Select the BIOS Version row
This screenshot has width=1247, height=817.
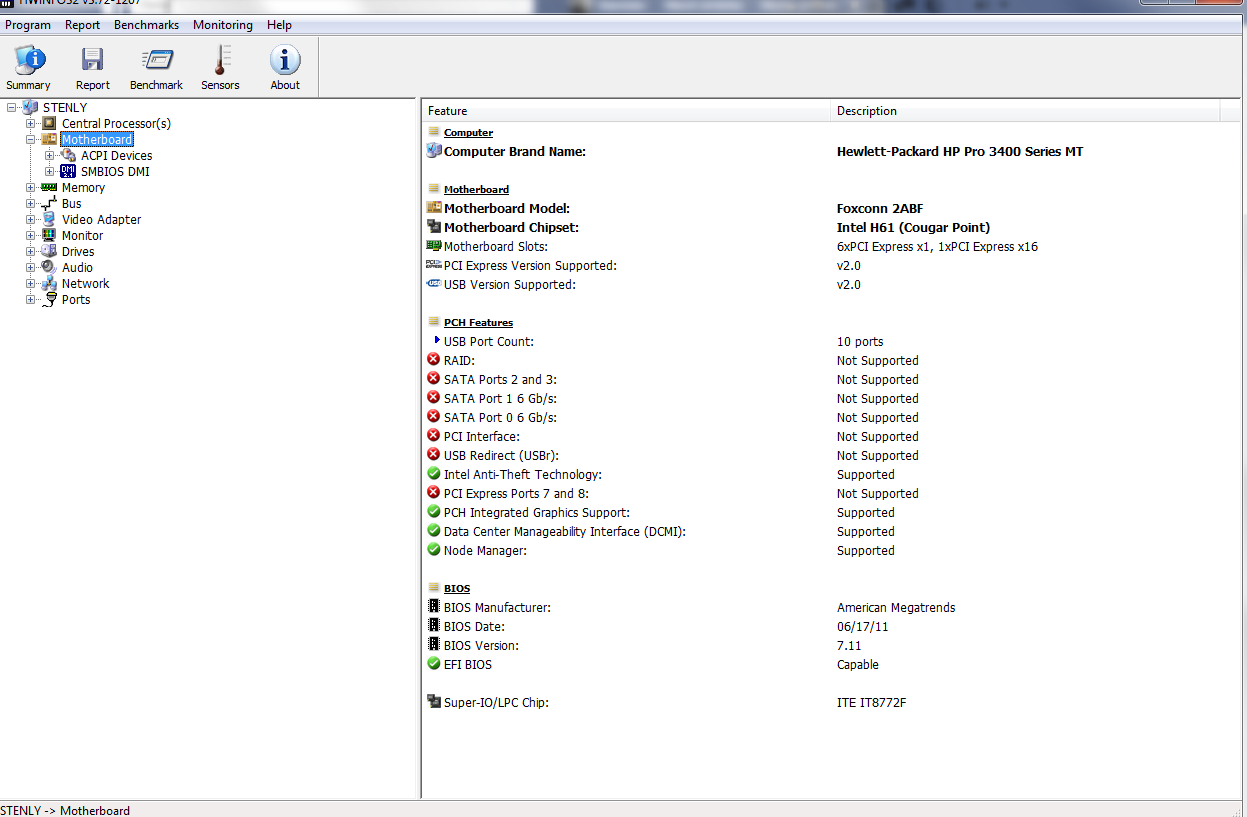tap(833, 645)
